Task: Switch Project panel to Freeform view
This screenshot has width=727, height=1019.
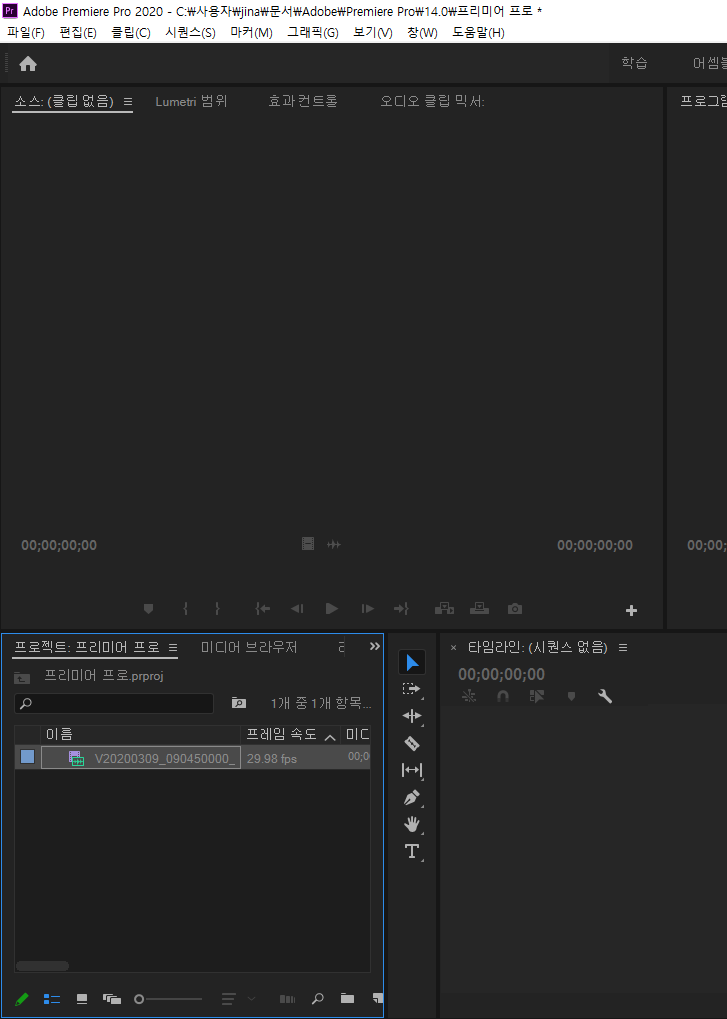Action: pyautogui.click(x=112, y=999)
